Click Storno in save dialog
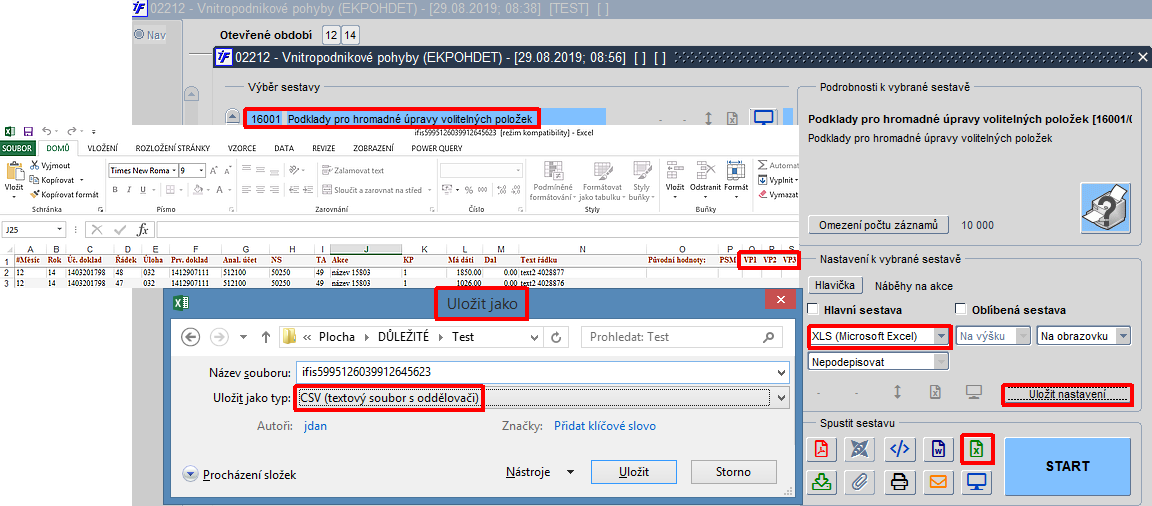 [733, 471]
